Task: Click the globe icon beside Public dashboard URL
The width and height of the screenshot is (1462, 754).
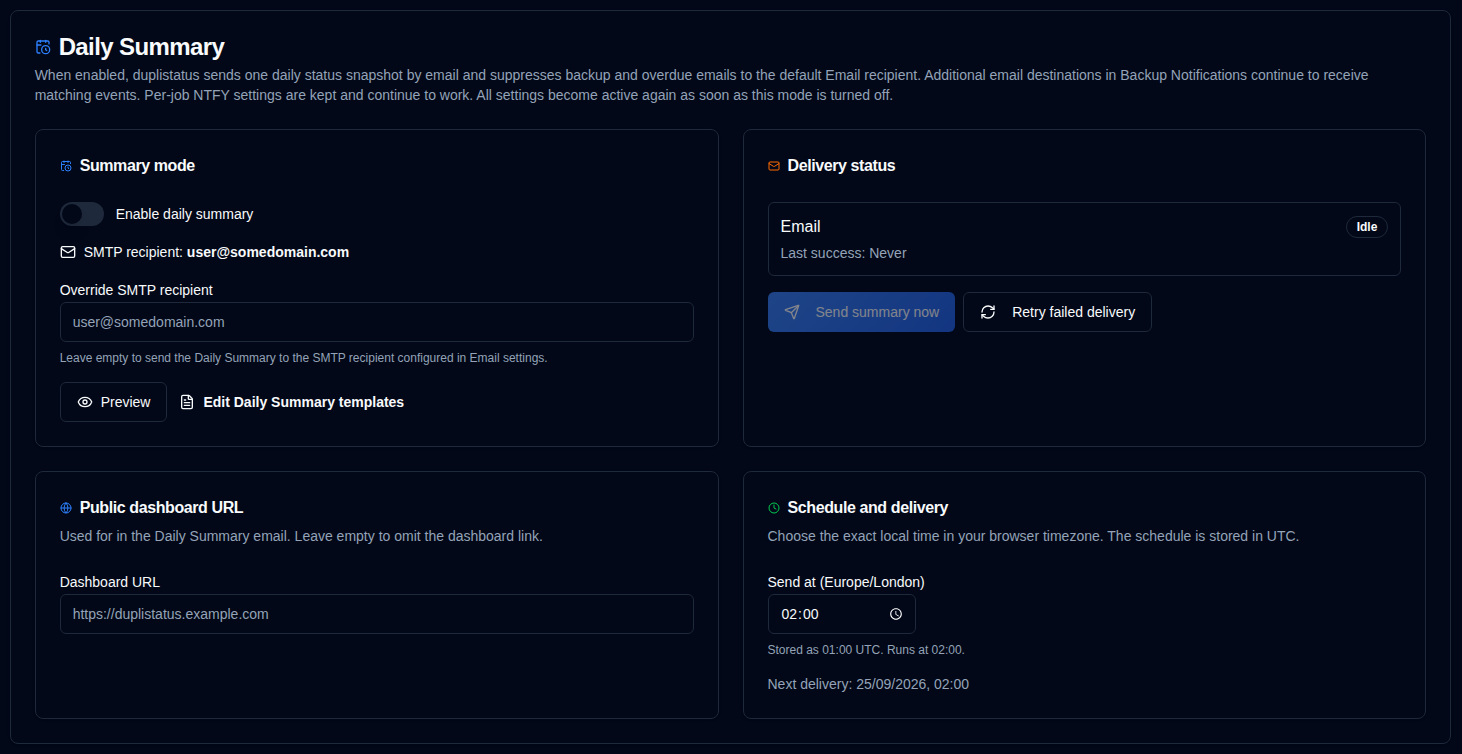Action: pos(66,508)
